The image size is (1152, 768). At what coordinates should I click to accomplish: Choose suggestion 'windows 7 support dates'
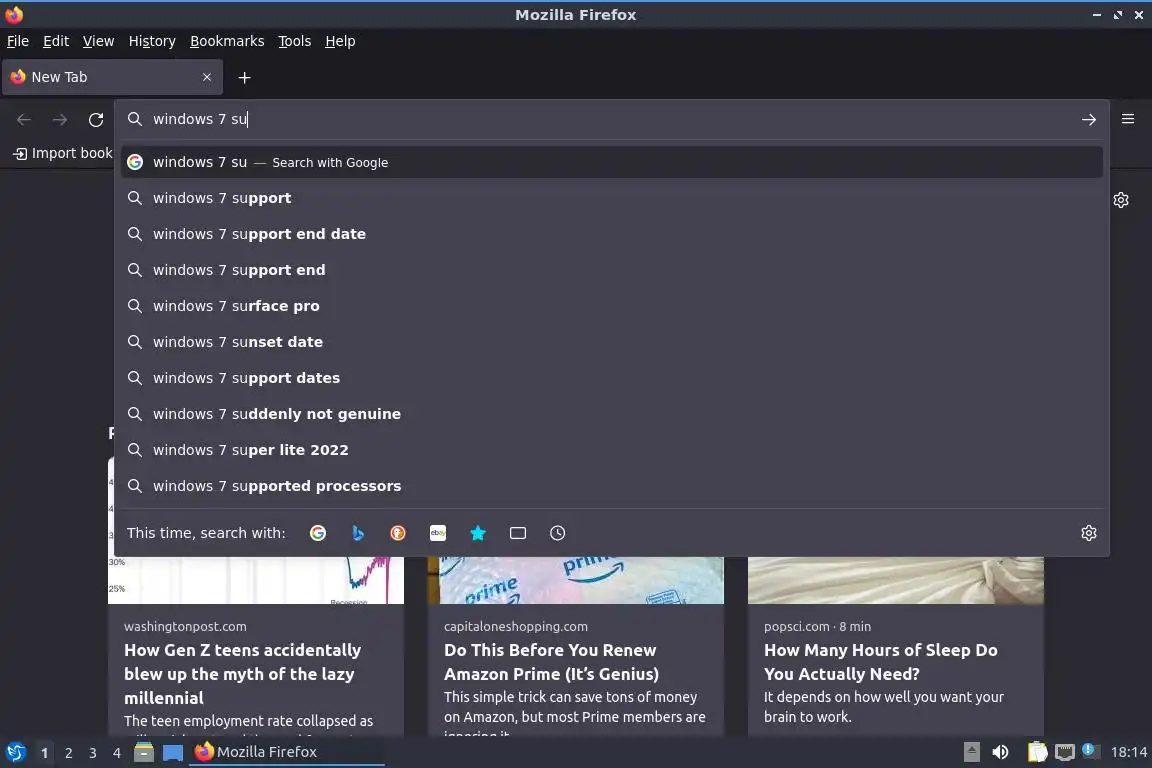click(x=611, y=378)
